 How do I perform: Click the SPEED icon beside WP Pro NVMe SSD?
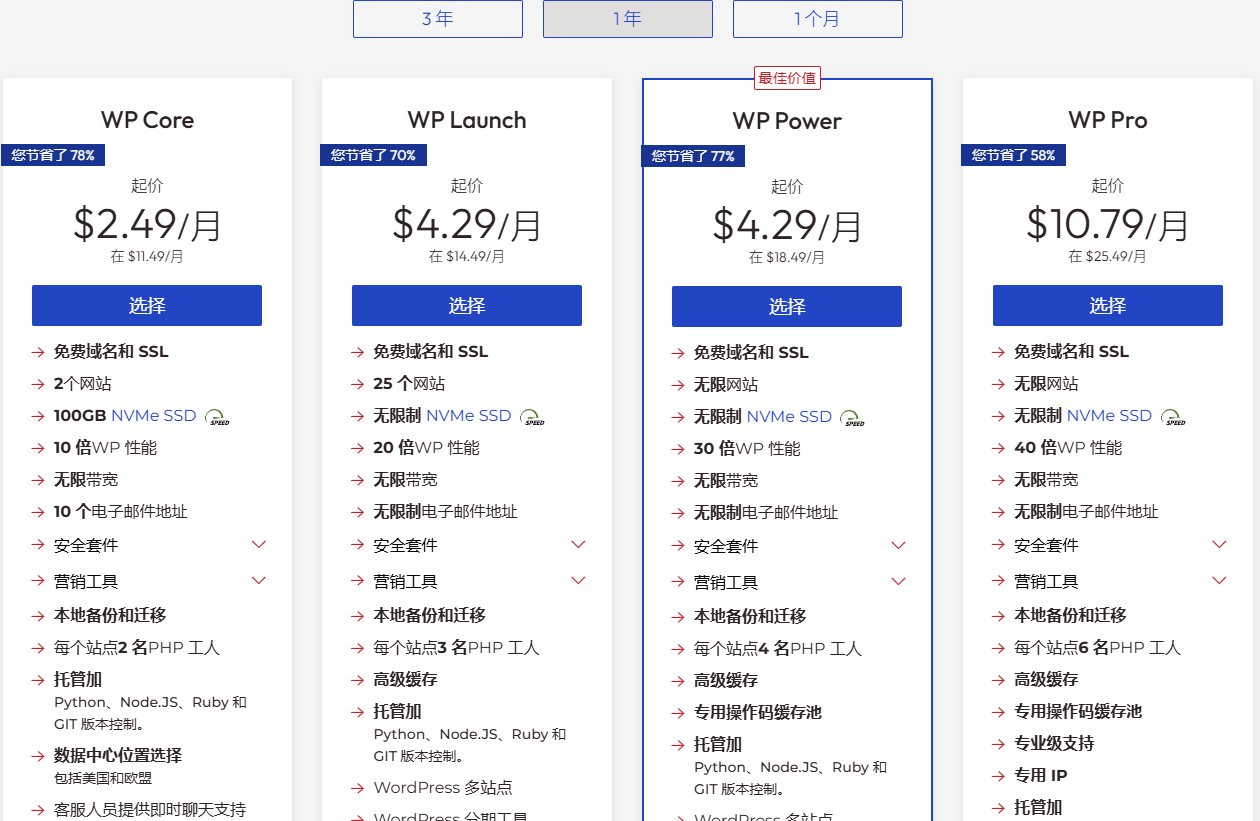tap(1171, 417)
